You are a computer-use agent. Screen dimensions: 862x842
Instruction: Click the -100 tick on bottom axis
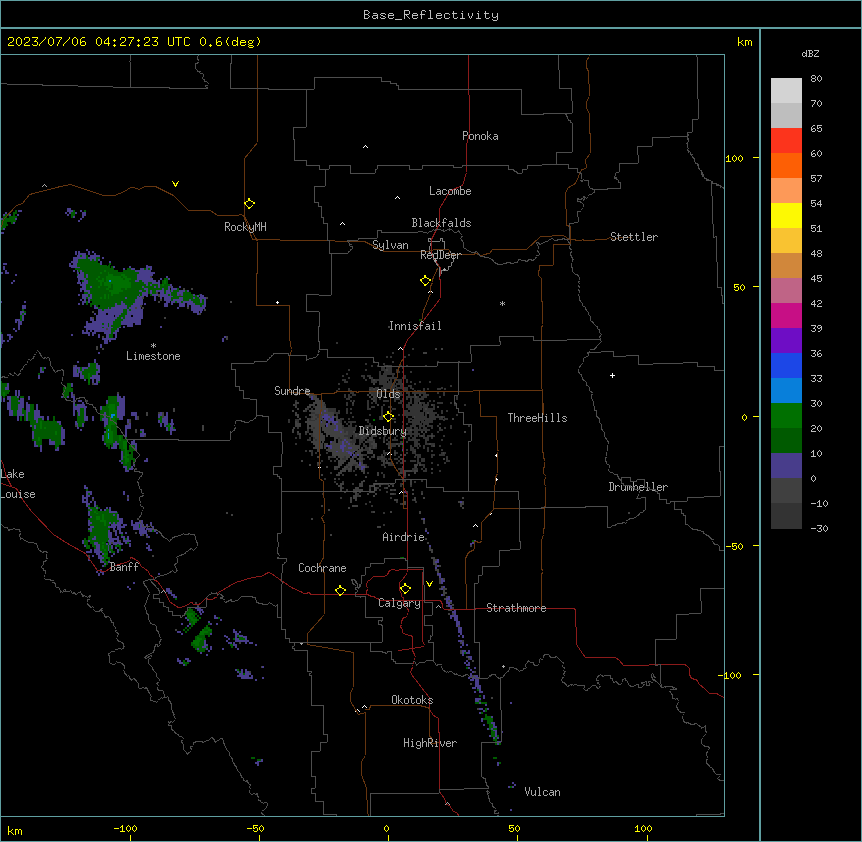125,828
